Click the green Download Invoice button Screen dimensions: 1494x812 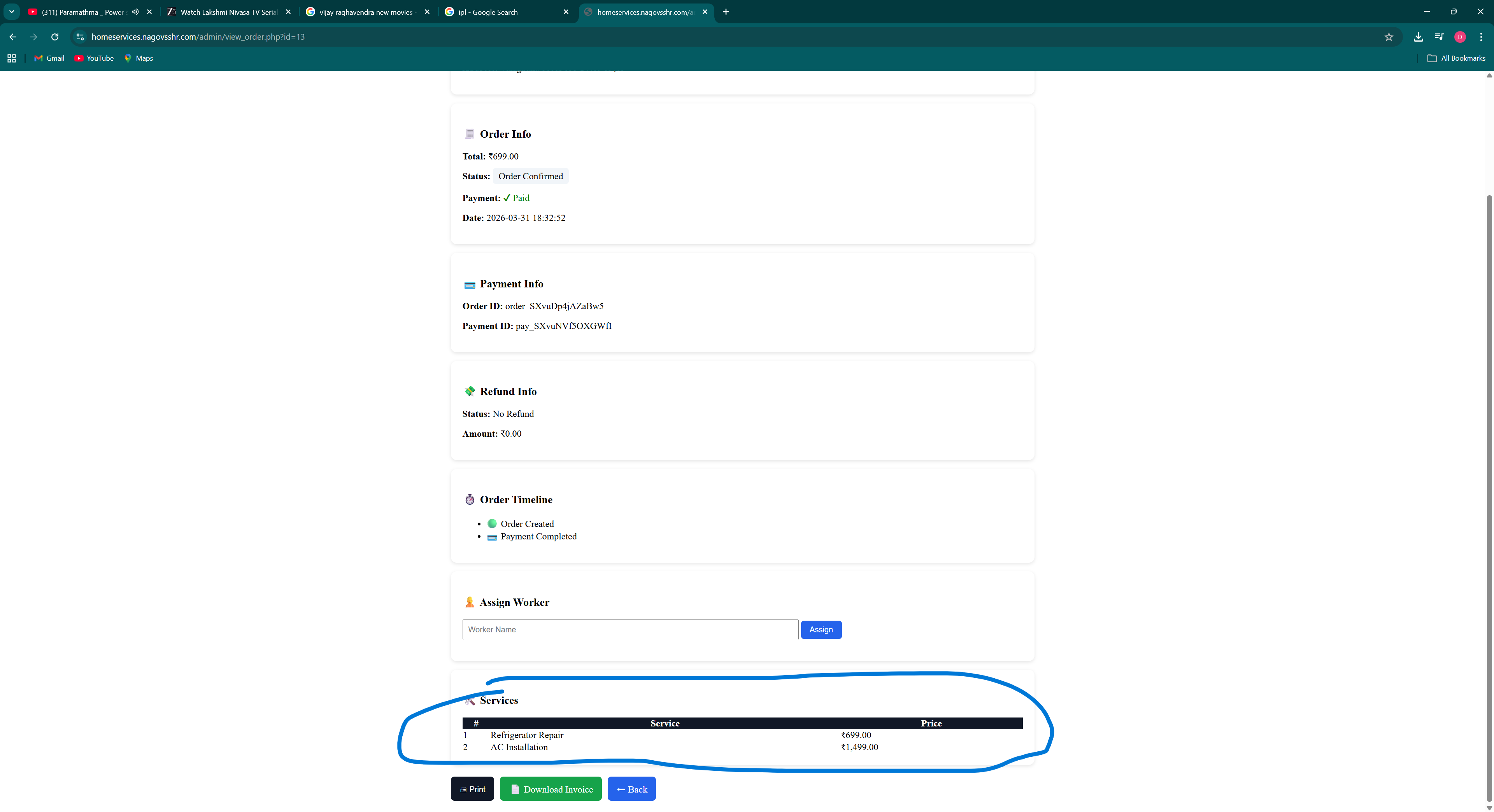(x=551, y=789)
